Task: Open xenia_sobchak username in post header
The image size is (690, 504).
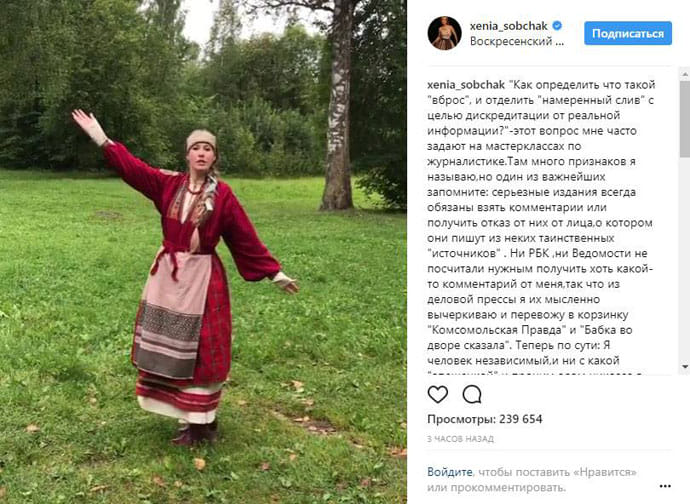Action: click(509, 26)
